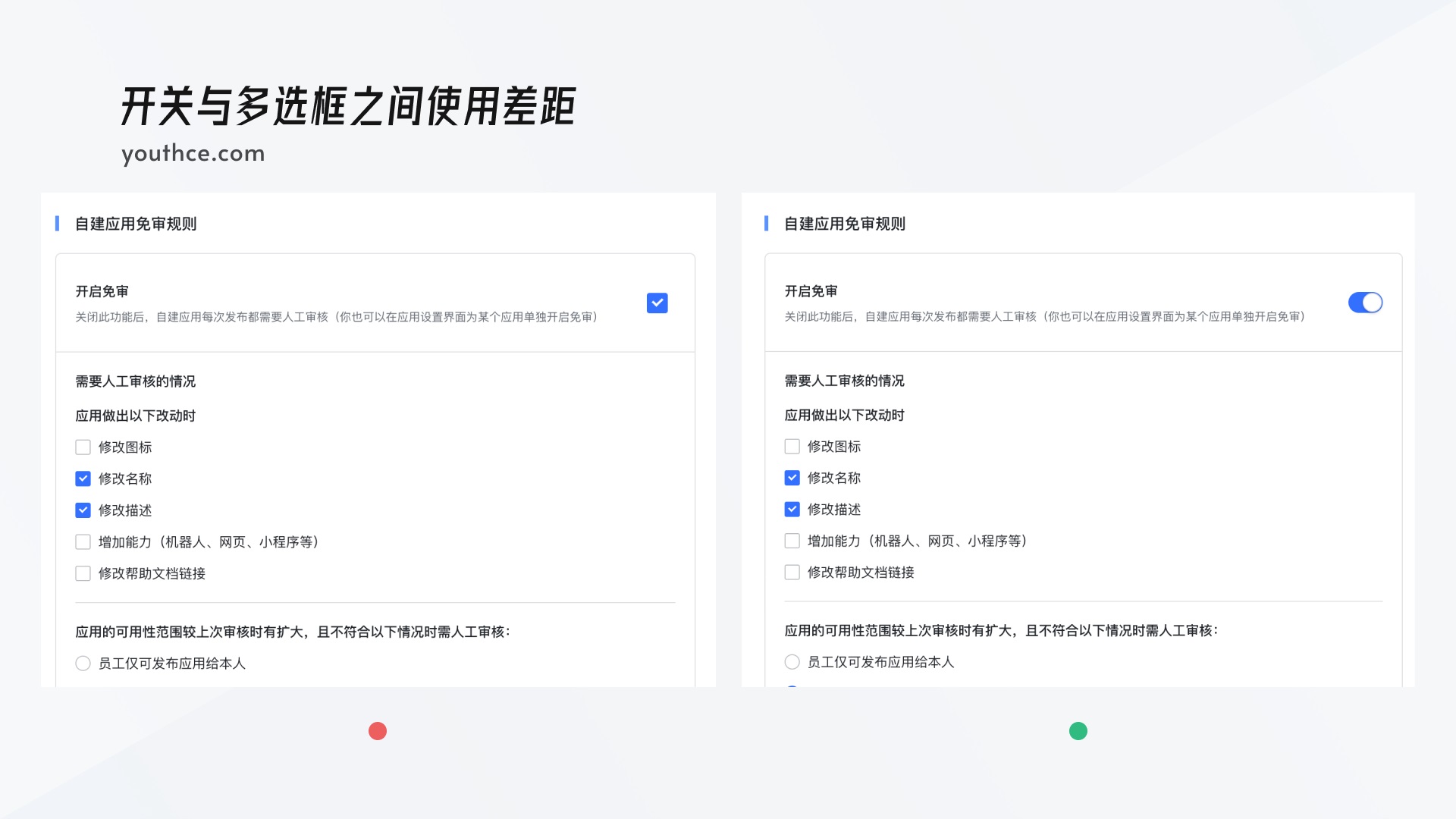Screen dimensions: 1456x819
Task: Disable the 修改描述 checkbox in left panel
Action: (82, 510)
